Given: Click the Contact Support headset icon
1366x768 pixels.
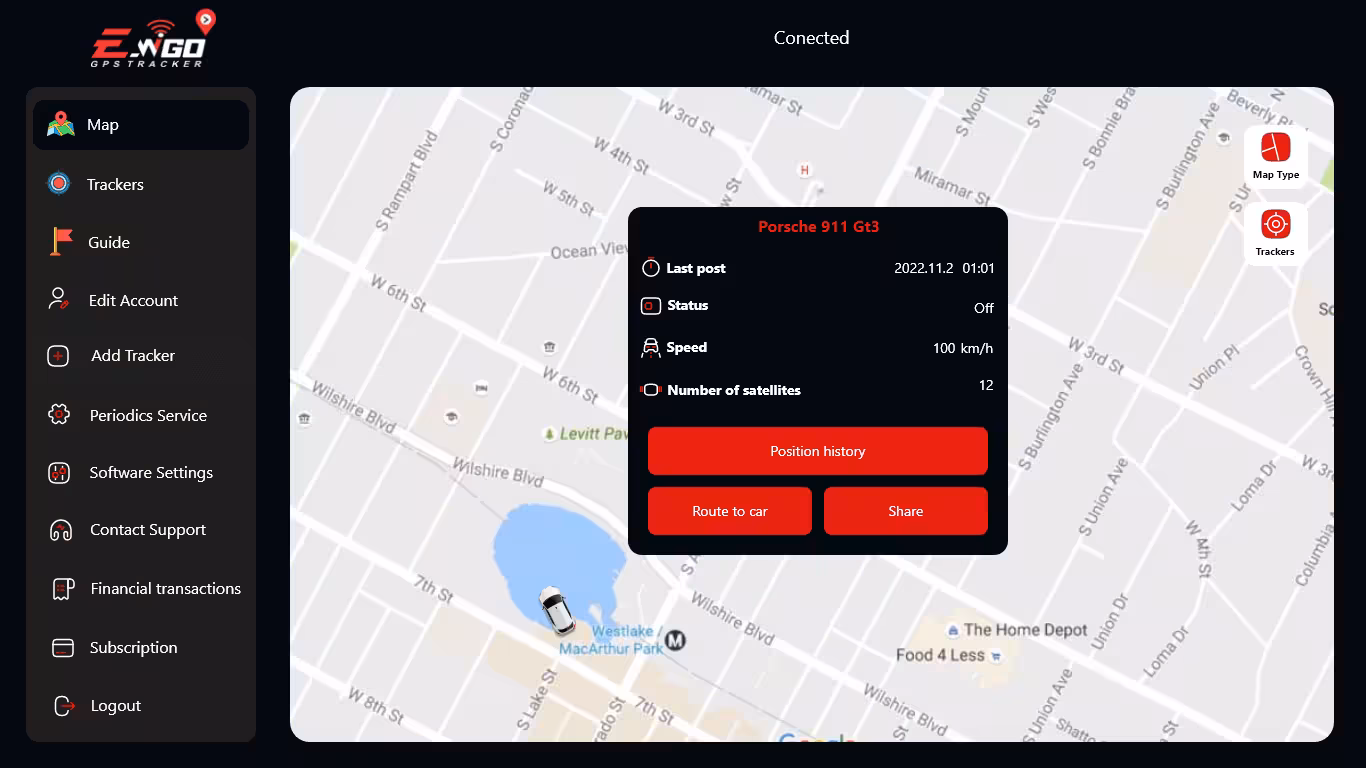Looking at the screenshot, I should [60, 530].
